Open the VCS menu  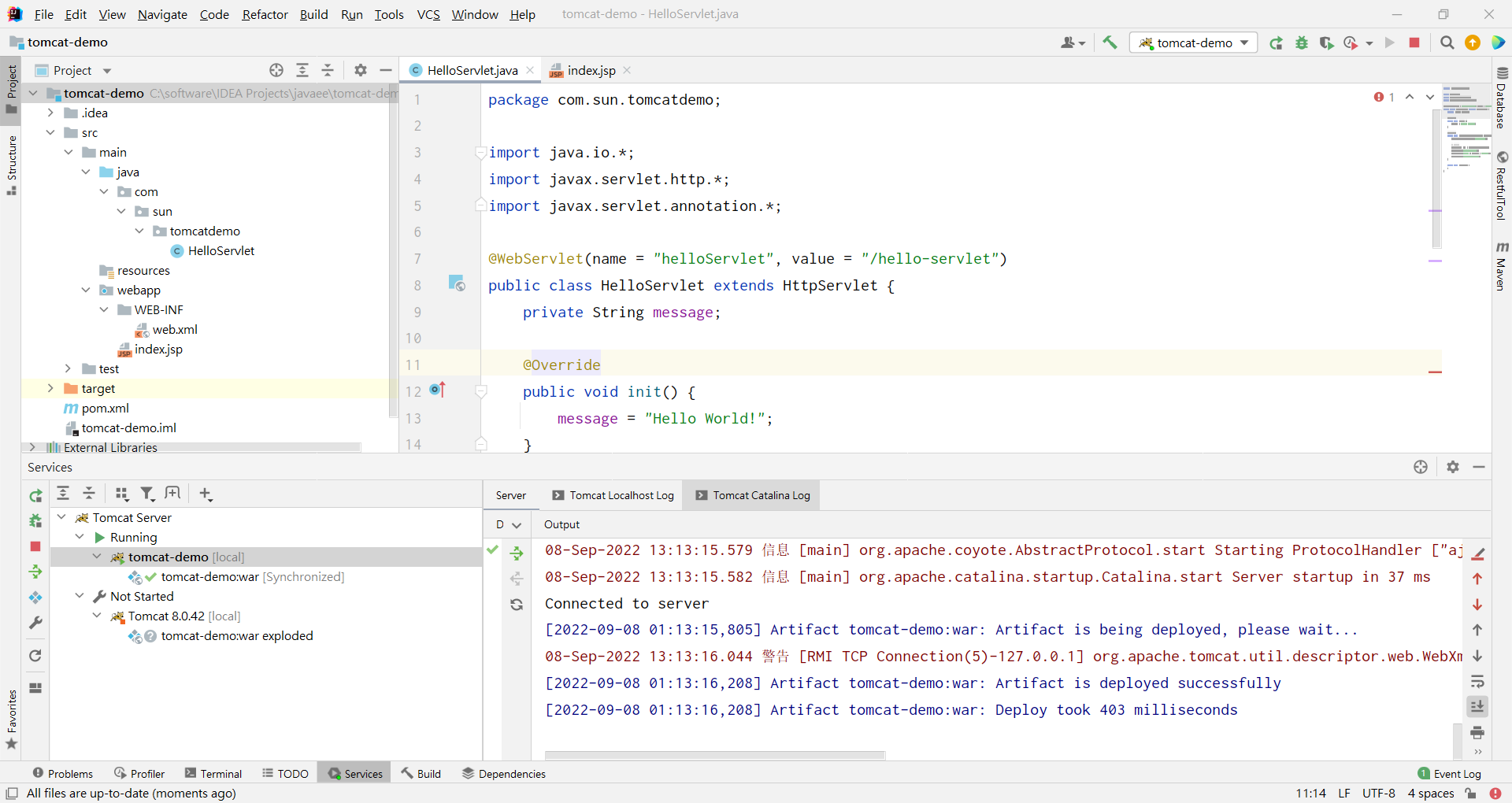428,14
